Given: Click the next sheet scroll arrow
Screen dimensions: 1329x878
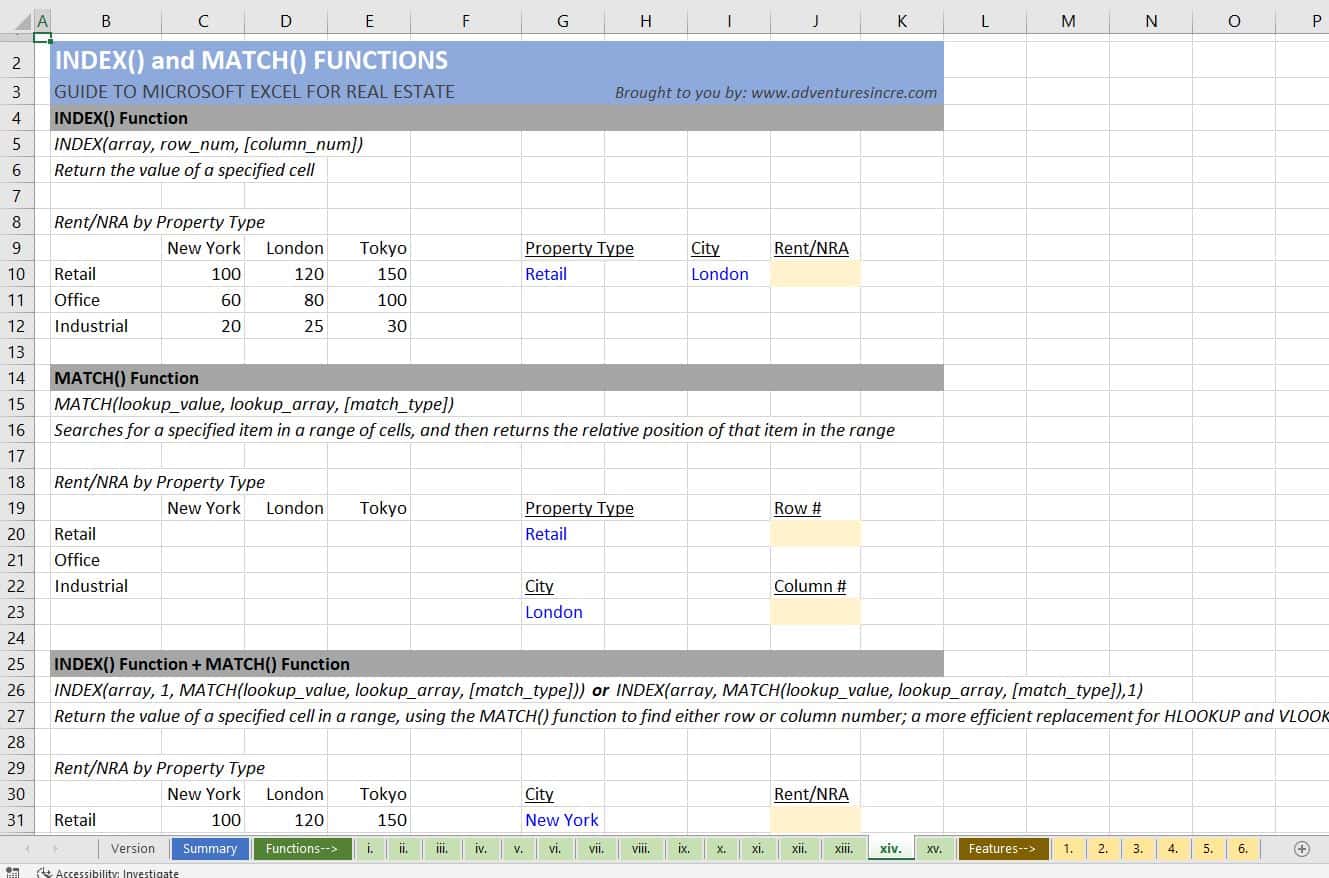Looking at the screenshot, I should 54,848.
